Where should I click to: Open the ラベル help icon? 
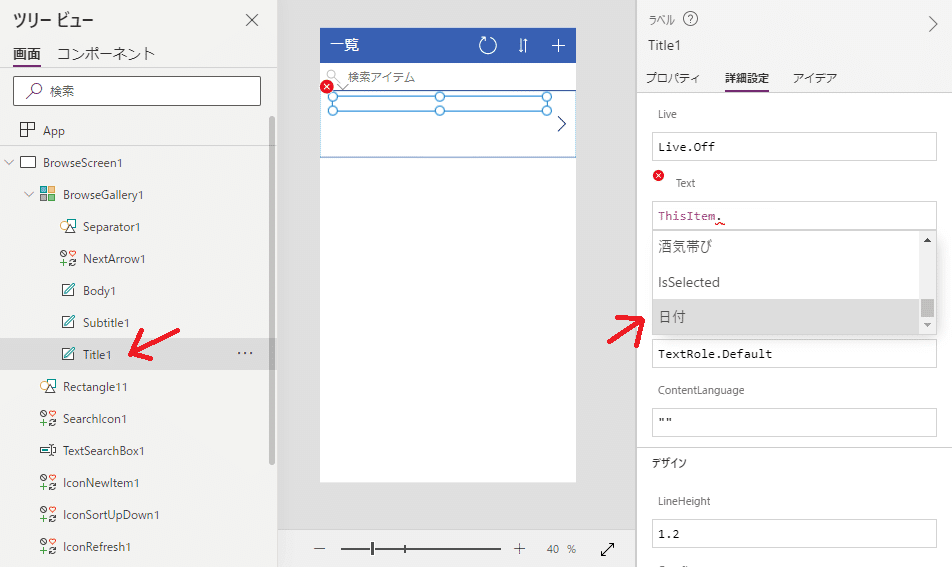pos(690,19)
